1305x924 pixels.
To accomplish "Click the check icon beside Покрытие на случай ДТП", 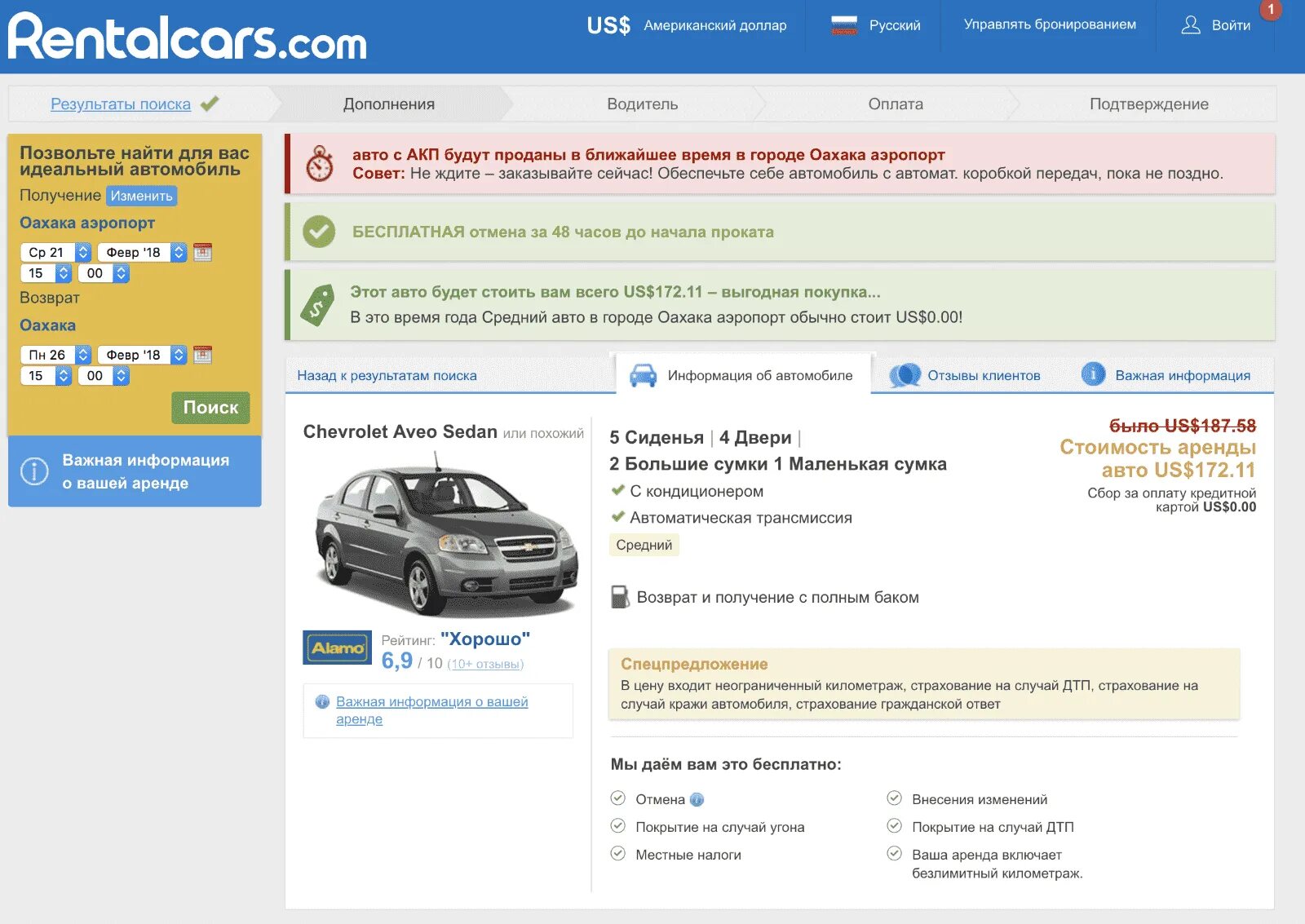I will click(x=895, y=826).
